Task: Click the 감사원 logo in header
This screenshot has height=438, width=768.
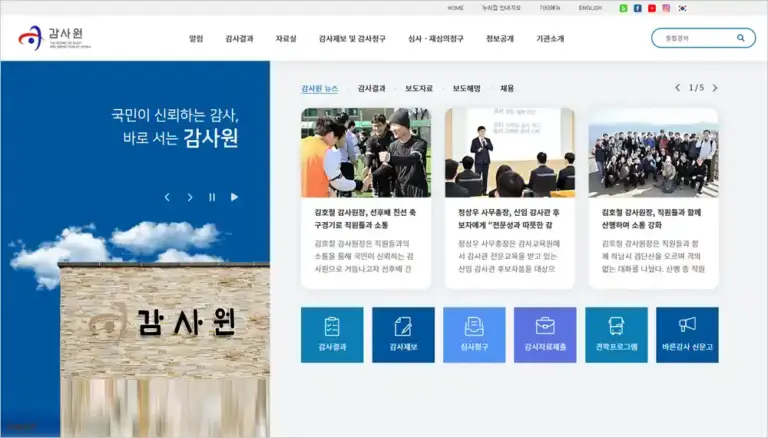Action: tap(54, 38)
